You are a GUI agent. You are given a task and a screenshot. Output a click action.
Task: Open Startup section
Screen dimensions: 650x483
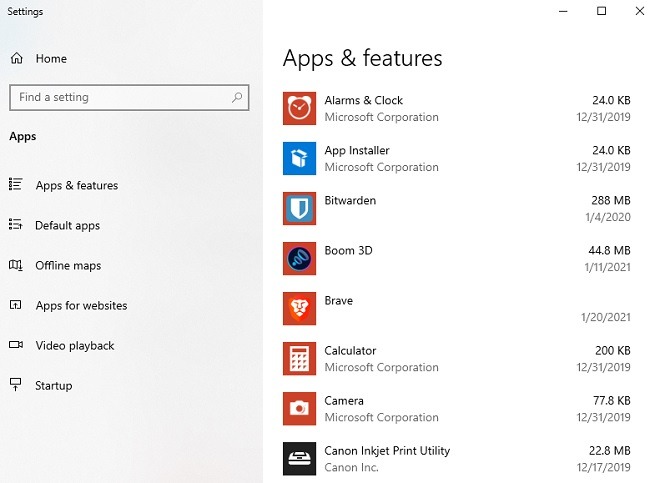(53, 386)
